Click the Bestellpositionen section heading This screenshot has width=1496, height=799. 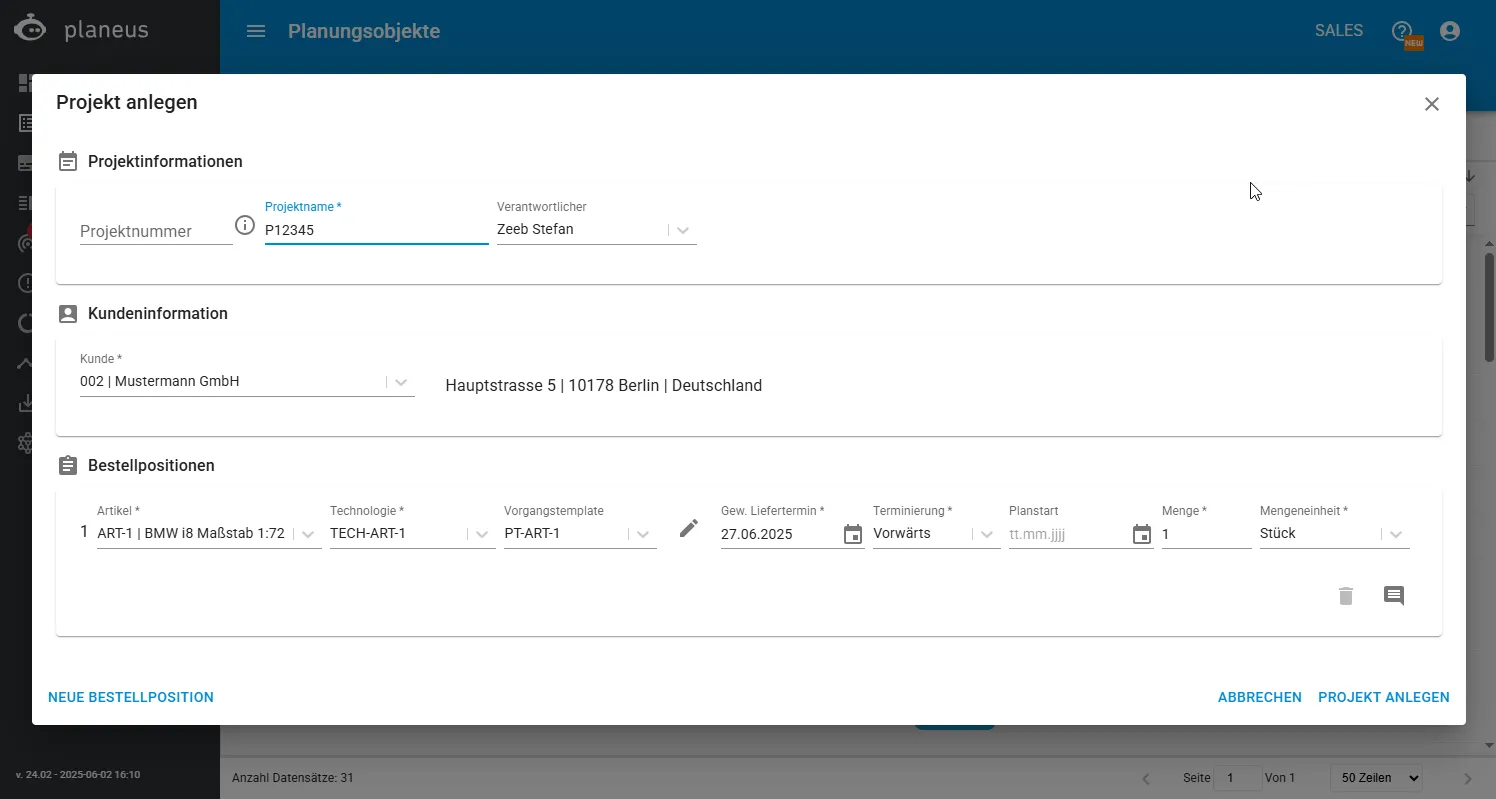[151, 465]
